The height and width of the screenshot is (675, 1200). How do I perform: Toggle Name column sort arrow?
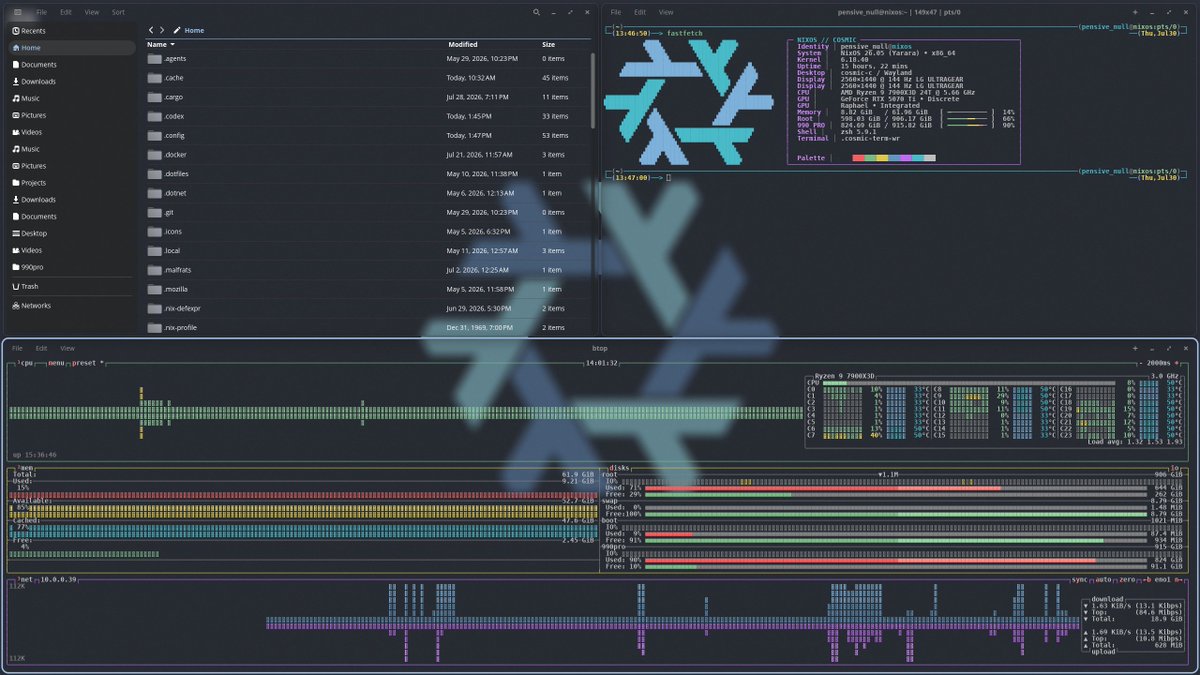tap(172, 44)
